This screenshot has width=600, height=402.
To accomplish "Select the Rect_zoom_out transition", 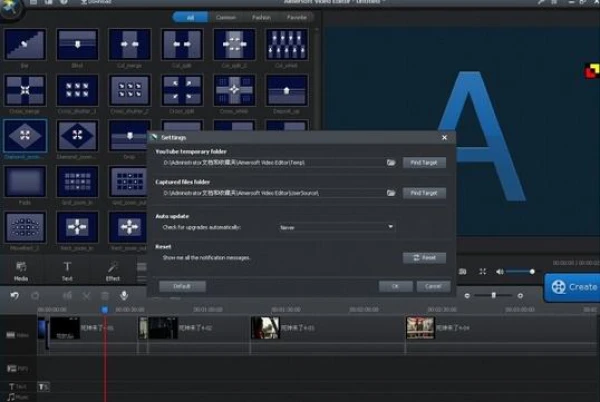I will [128, 227].
